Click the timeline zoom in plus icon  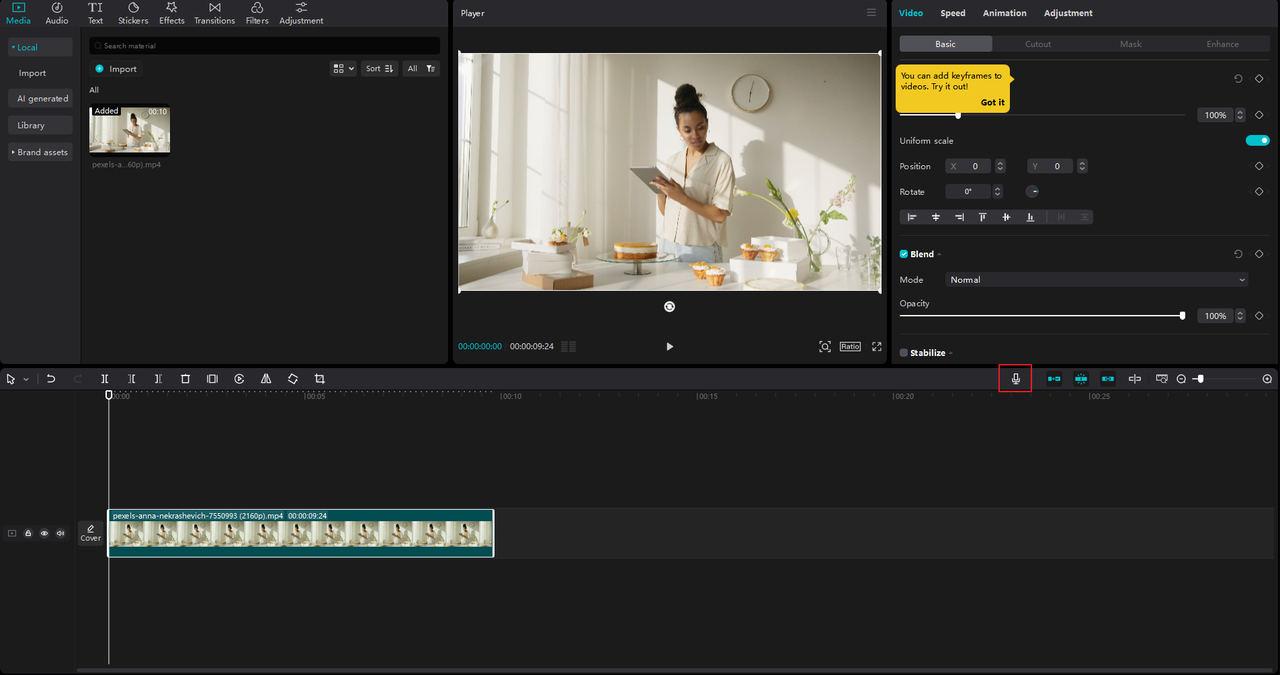[1267, 379]
